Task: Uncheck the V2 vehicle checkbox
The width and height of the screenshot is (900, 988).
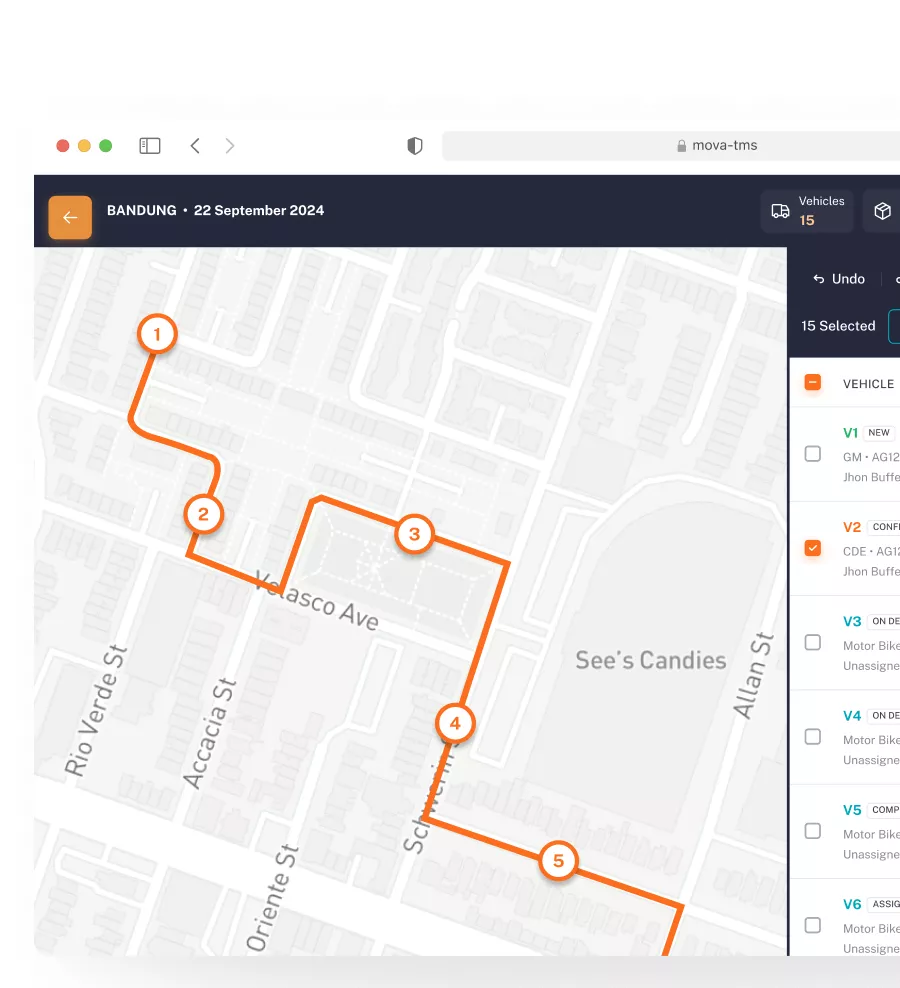Action: coord(813,548)
